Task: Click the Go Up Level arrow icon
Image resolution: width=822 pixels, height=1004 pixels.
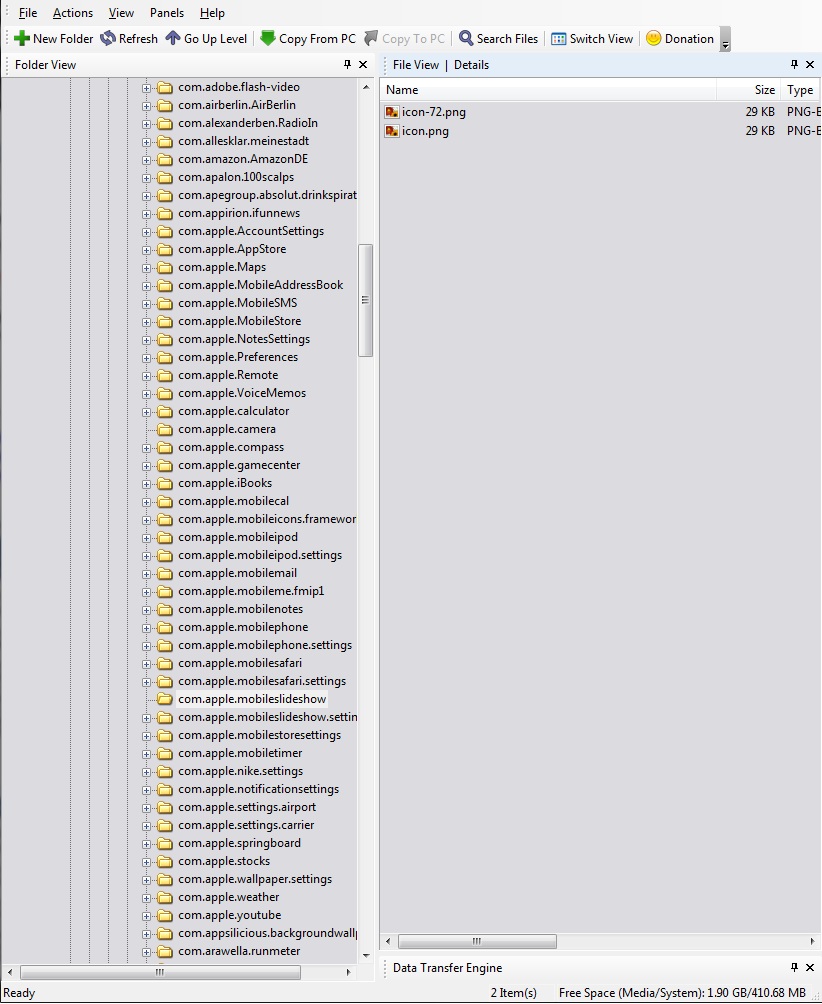Action: (x=173, y=38)
